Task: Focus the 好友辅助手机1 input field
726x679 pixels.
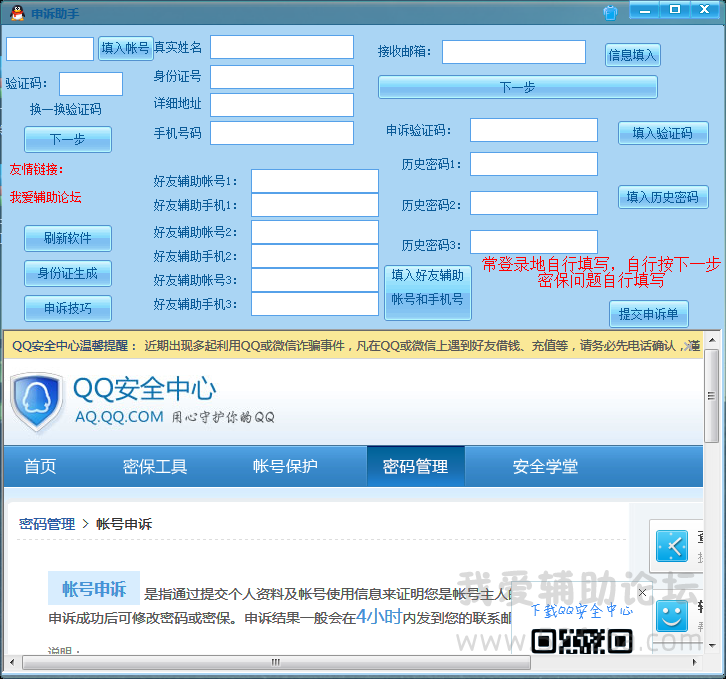Action: pos(315,205)
